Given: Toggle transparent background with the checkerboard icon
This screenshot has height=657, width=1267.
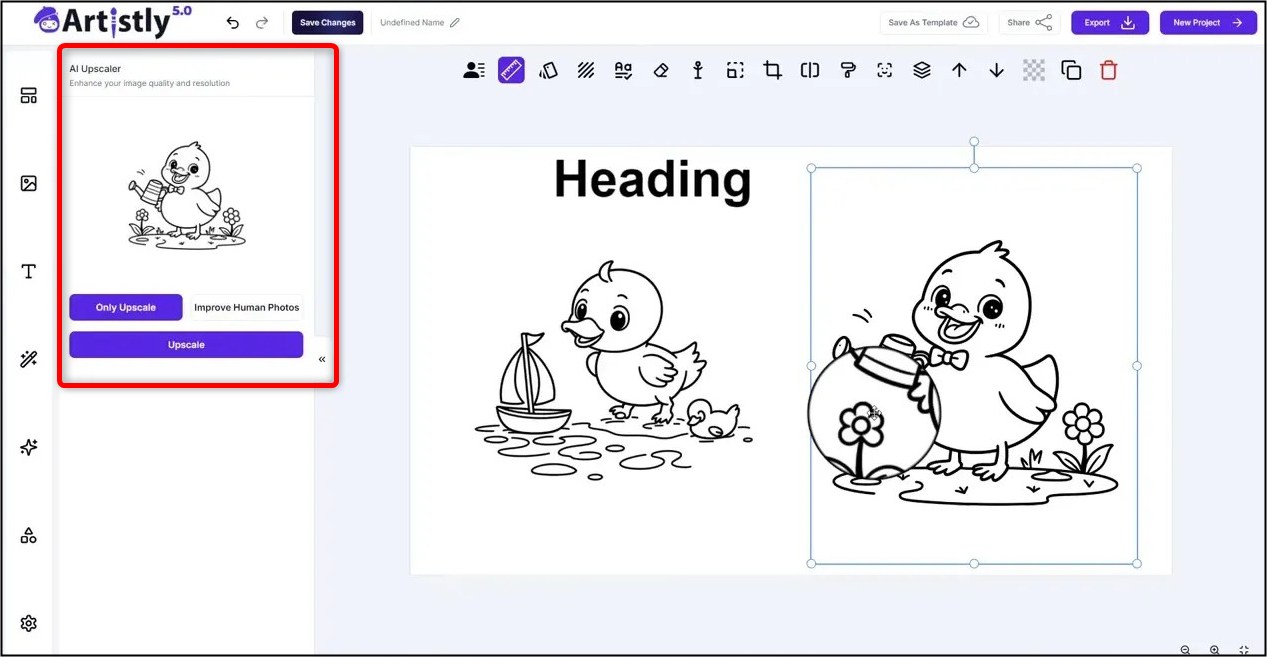Looking at the screenshot, I should click(1034, 70).
